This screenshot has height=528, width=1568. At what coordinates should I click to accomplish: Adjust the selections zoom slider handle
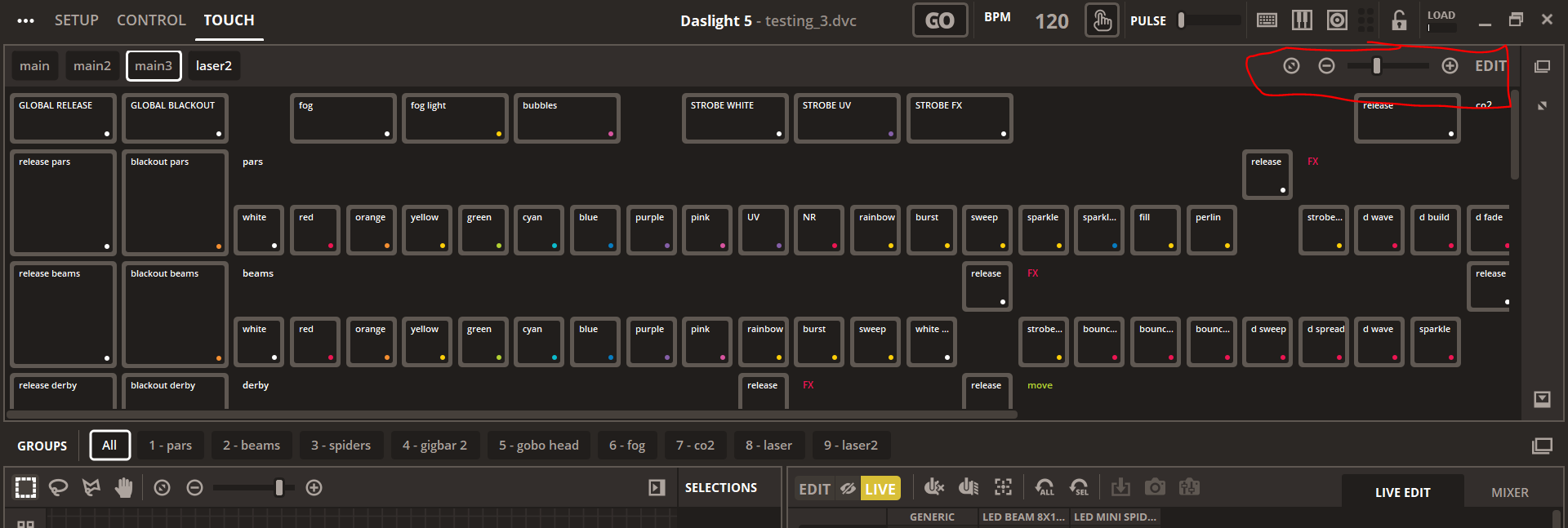[279, 487]
